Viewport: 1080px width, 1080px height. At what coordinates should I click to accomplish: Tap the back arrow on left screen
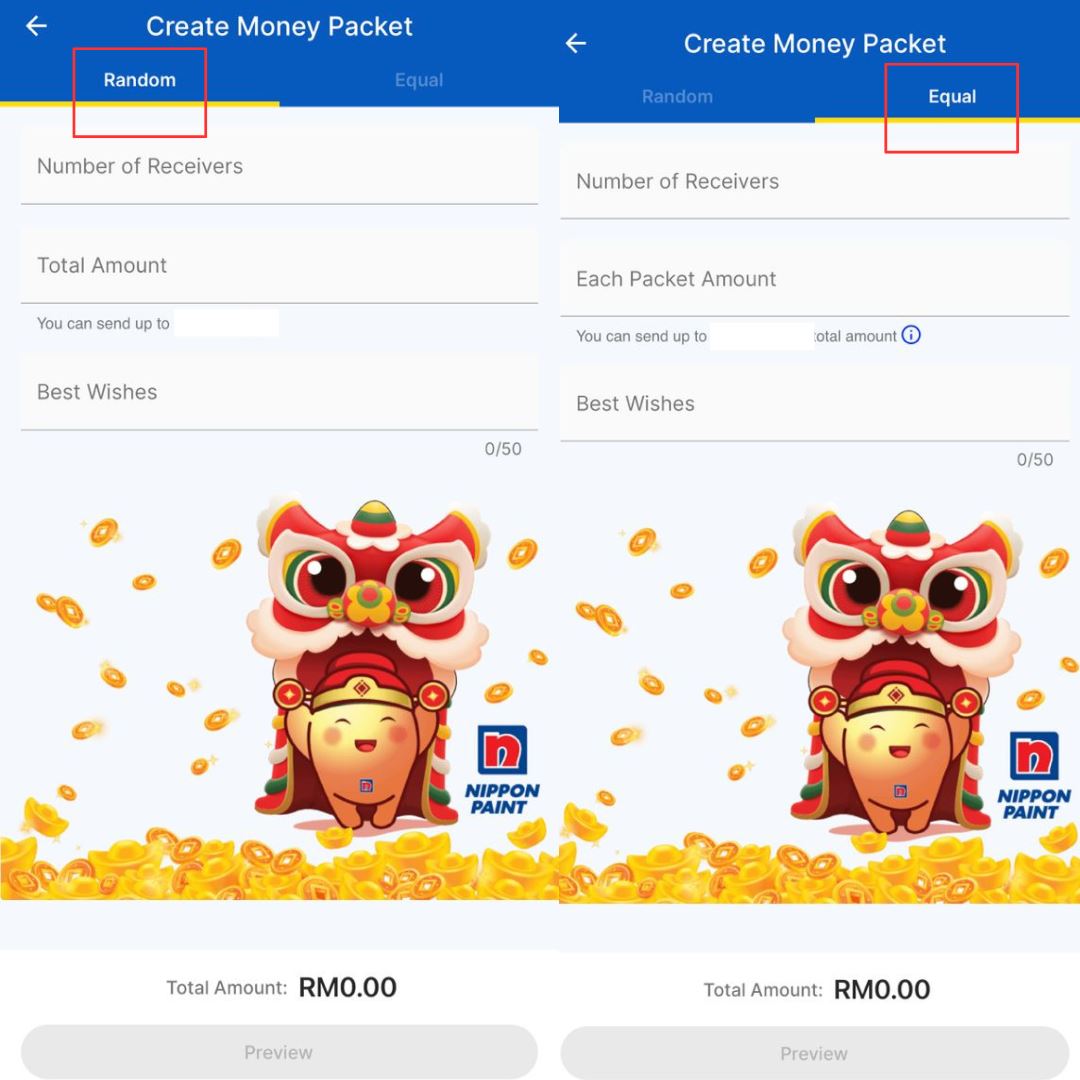coord(36,26)
